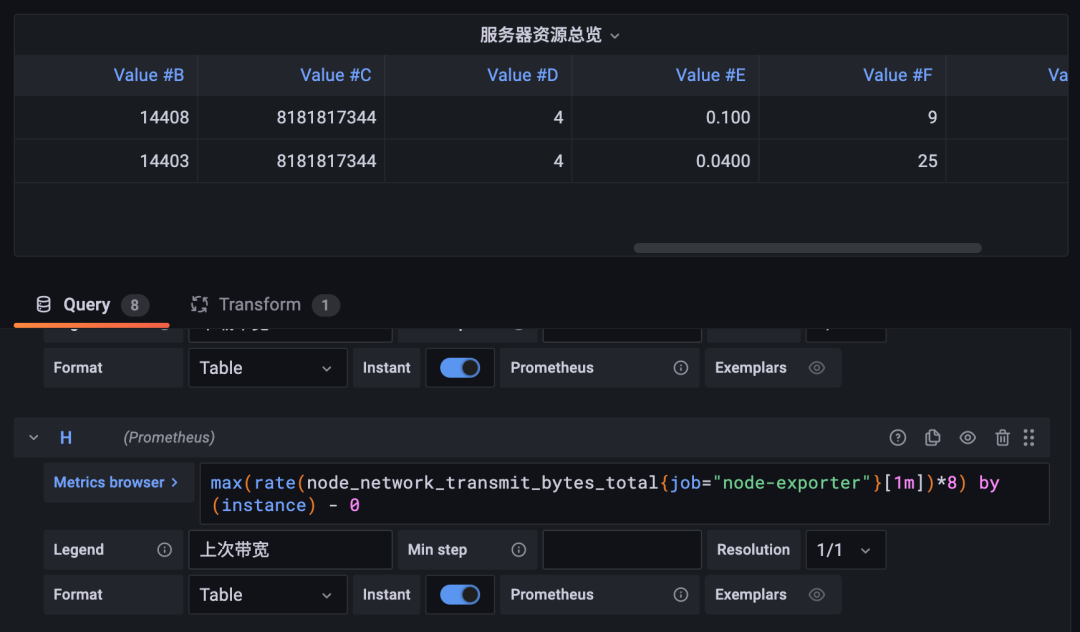Turn off Instant switch in upper query

[x=460, y=368]
